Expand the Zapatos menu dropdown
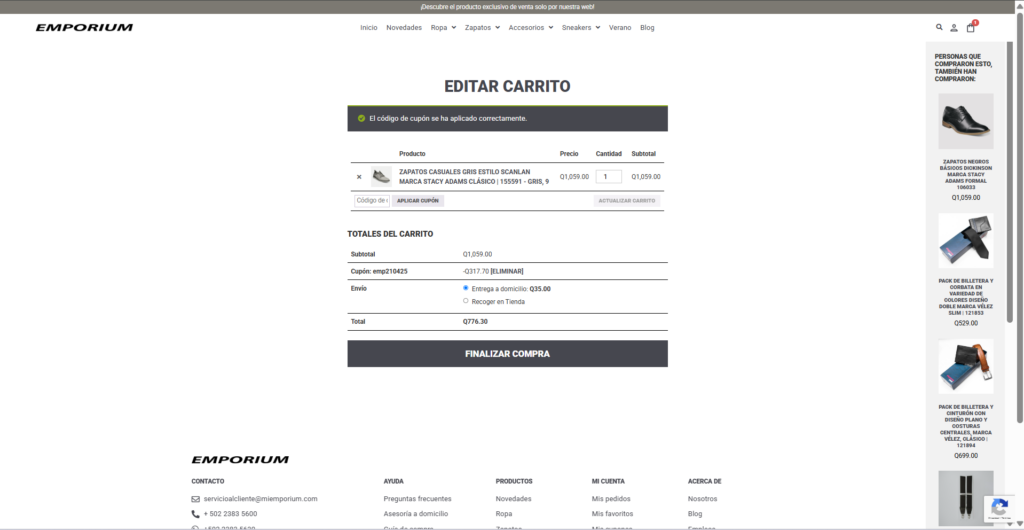 pyautogui.click(x=483, y=27)
